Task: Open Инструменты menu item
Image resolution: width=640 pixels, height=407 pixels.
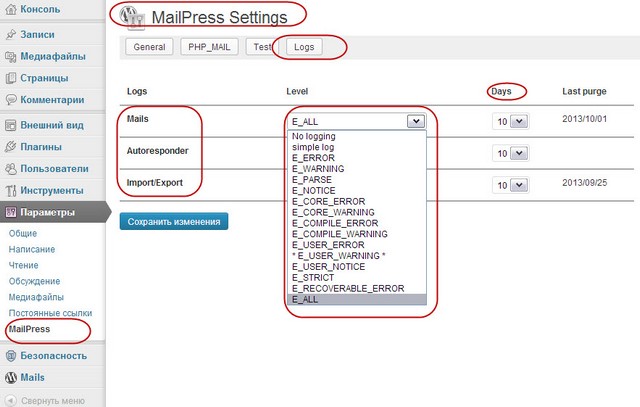Action: click(x=52, y=190)
